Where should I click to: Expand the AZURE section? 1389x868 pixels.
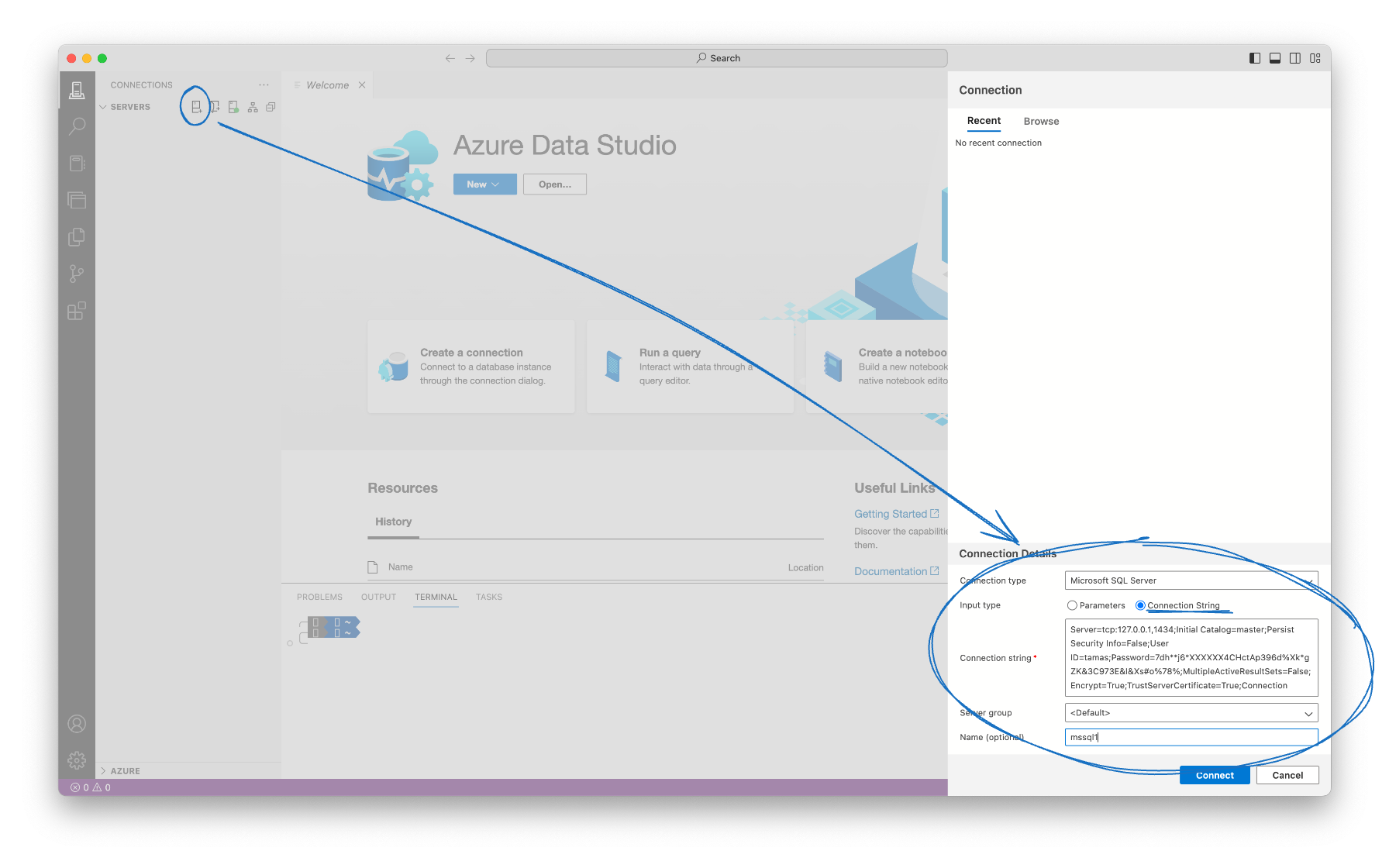click(x=124, y=771)
